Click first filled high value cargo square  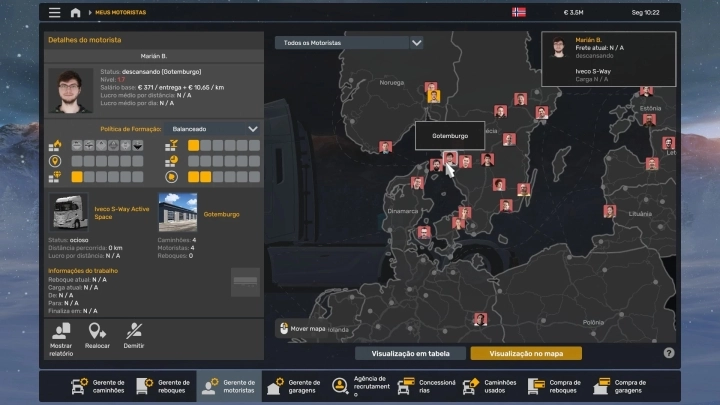tap(77, 177)
